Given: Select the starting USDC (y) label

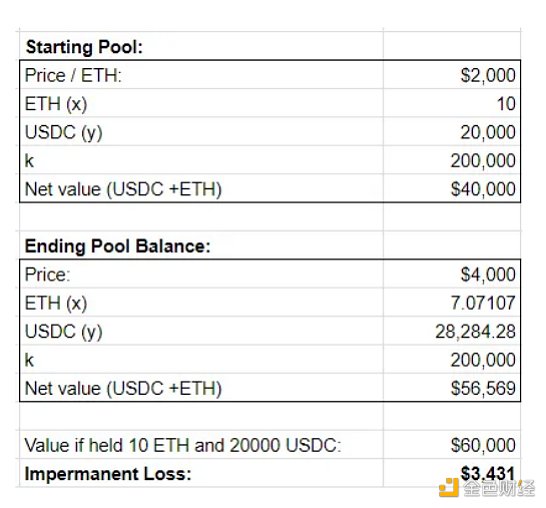Looking at the screenshot, I should [64, 132].
